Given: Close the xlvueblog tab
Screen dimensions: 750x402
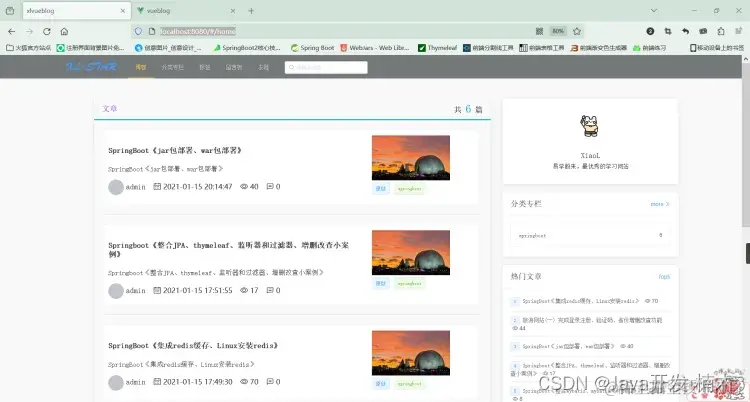Looking at the screenshot, I should tap(123, 11).
